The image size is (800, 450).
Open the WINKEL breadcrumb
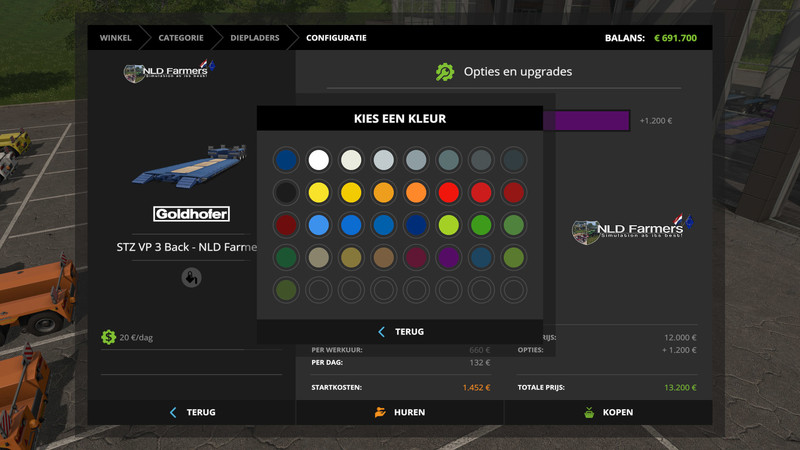pyautogui.click(x=115, y=38)
